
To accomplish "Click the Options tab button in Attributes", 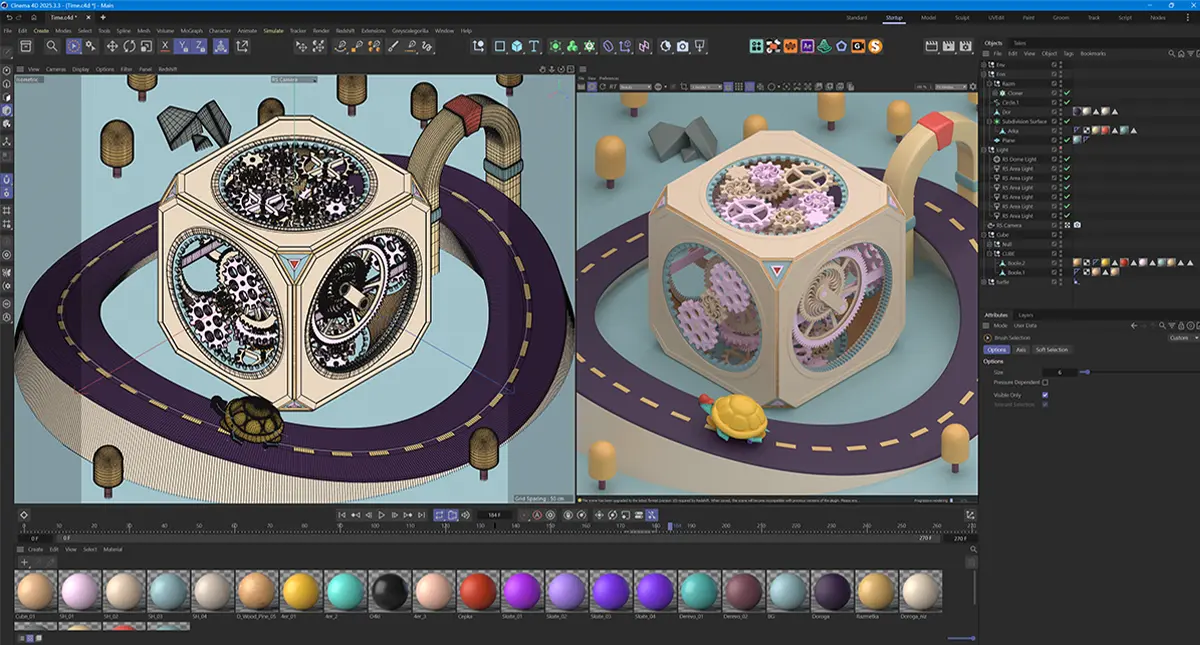I will (x=996, y=349).
